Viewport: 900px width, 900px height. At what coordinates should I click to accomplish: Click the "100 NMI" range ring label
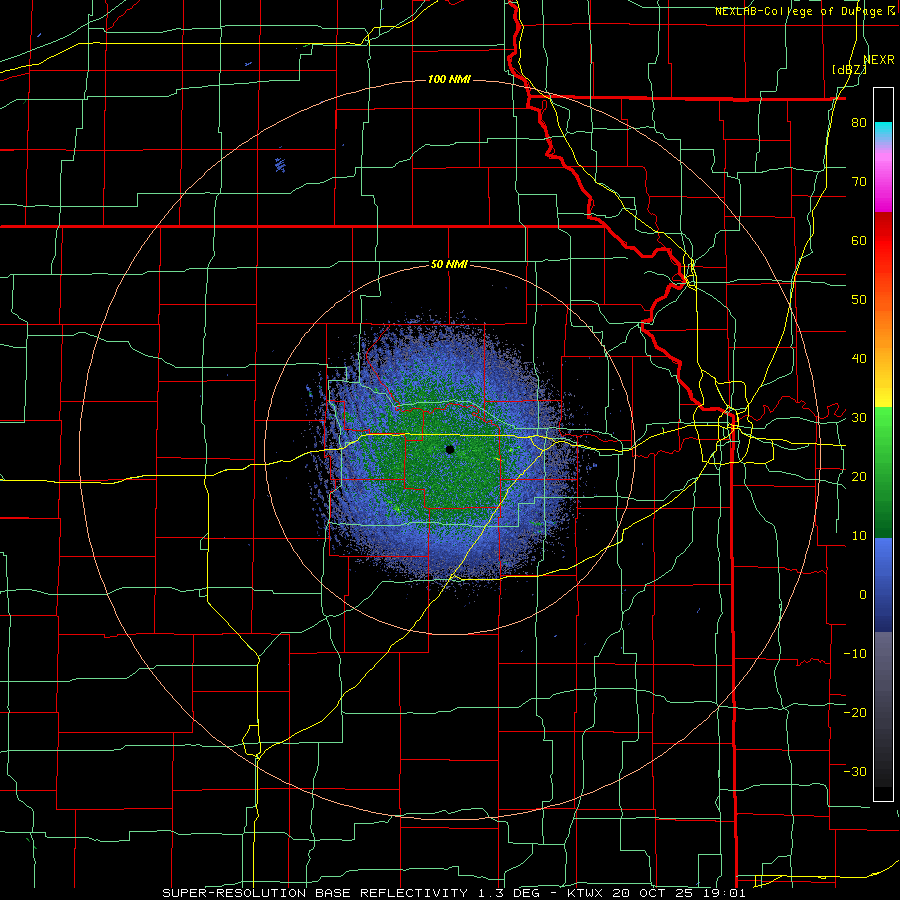click(449, 79)
